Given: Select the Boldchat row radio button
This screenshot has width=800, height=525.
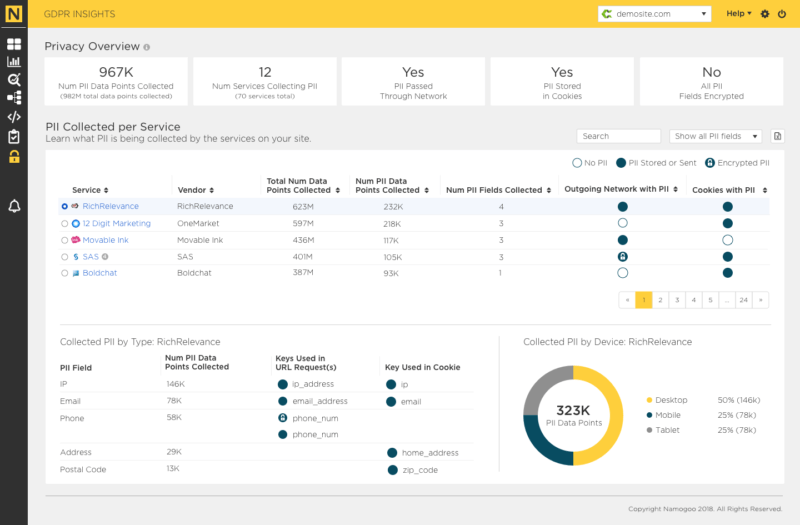Looking at the screenshot, I should 64,273.
